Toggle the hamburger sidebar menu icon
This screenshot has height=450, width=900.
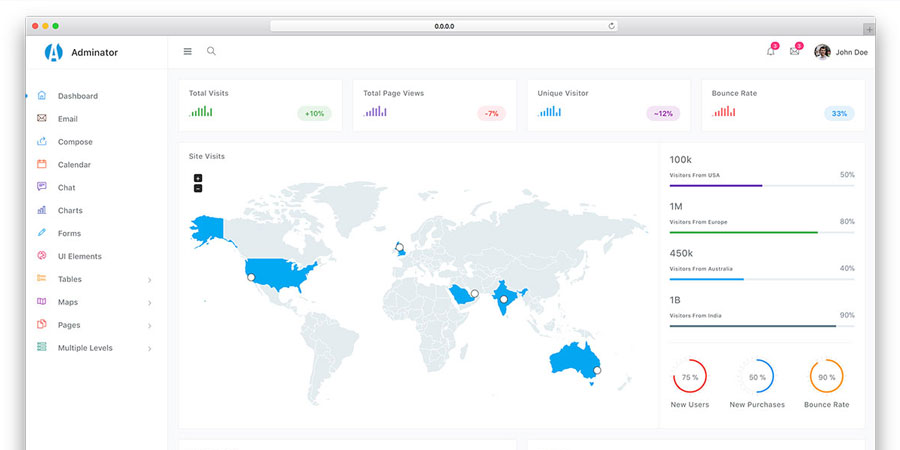188,51
